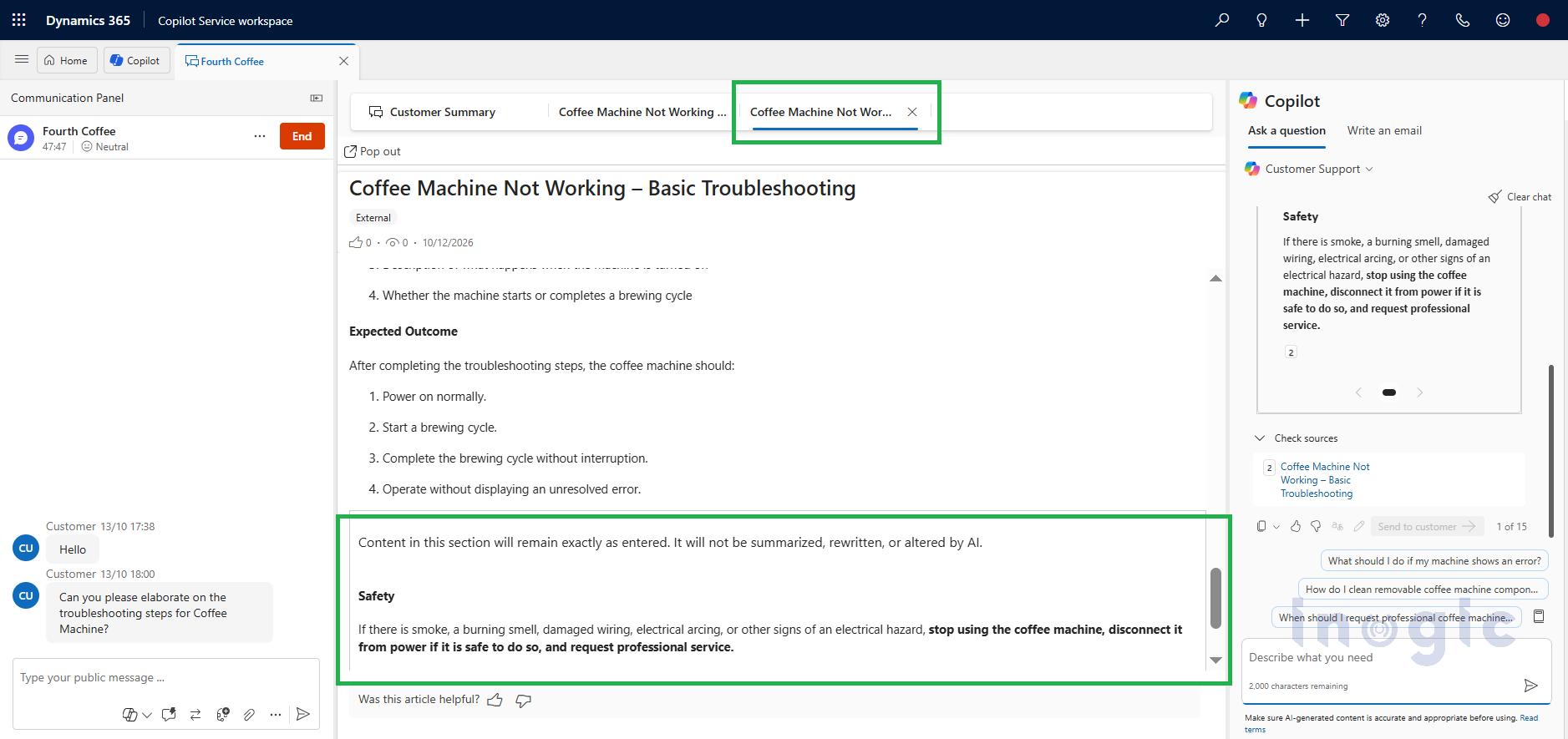Screen dimensions: 1568x739
Task: Send the public message with arrow icon
Action: 303,714
